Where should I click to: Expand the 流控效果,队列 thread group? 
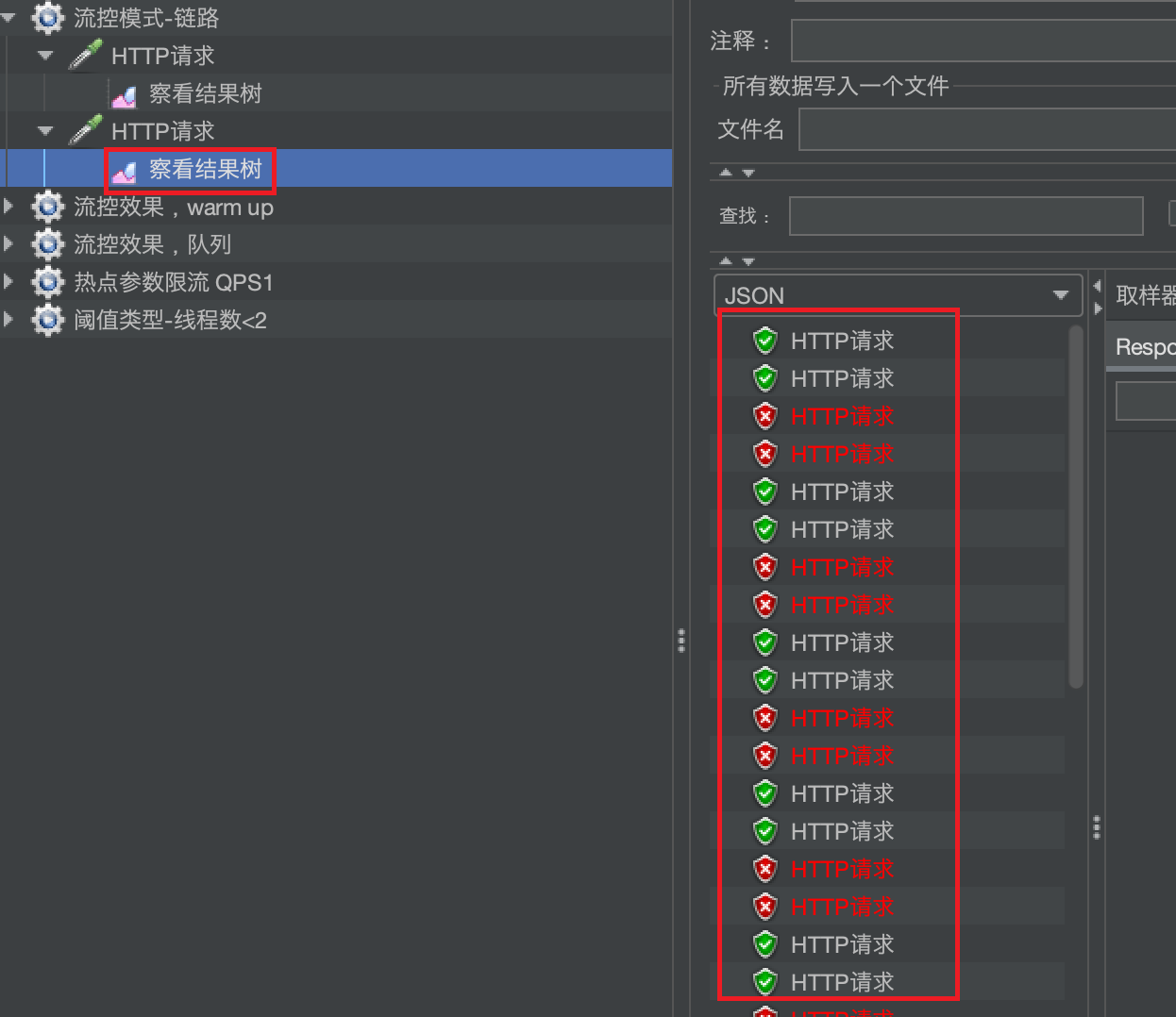[x=8, y=244]
